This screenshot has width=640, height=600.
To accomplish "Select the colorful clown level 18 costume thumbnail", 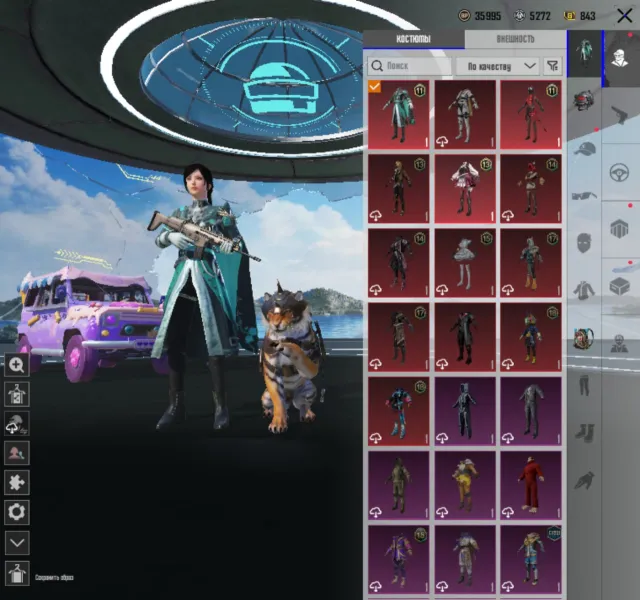I will [x=531, y=337].
